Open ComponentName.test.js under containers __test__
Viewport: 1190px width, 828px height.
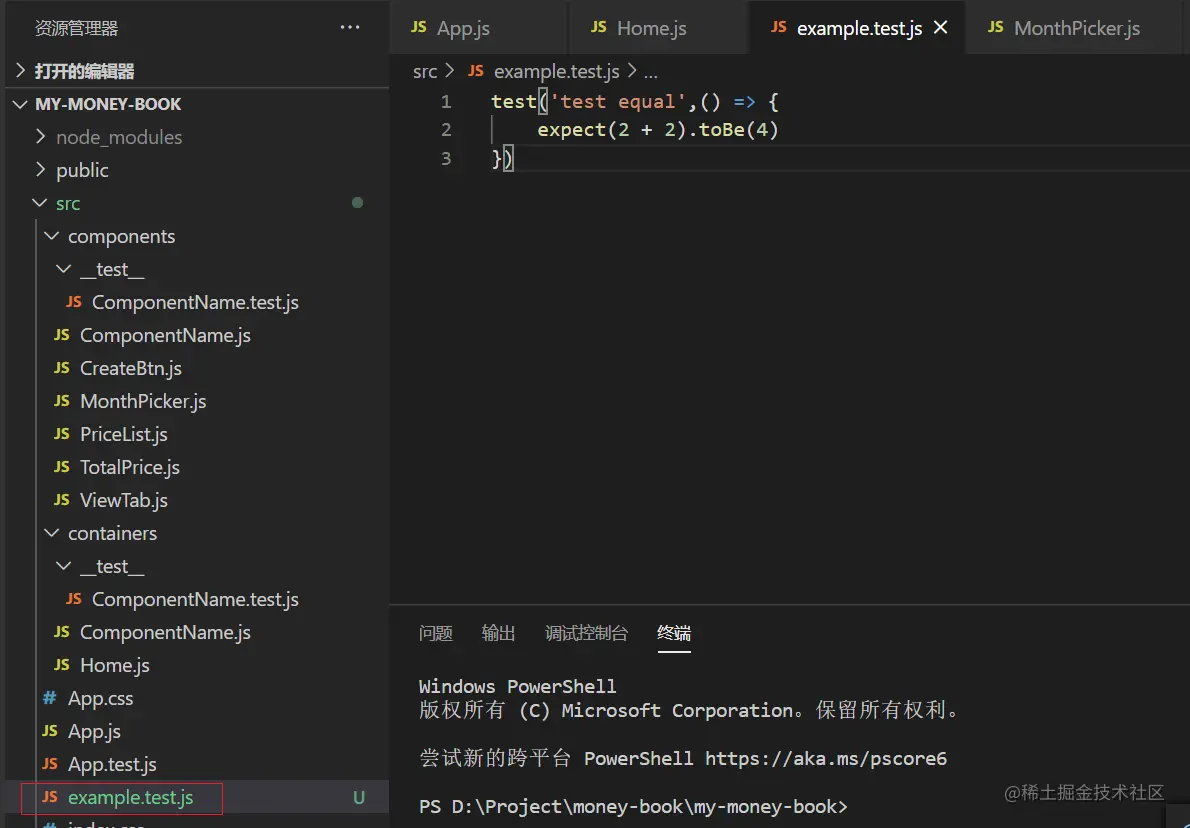pos(195,600)
